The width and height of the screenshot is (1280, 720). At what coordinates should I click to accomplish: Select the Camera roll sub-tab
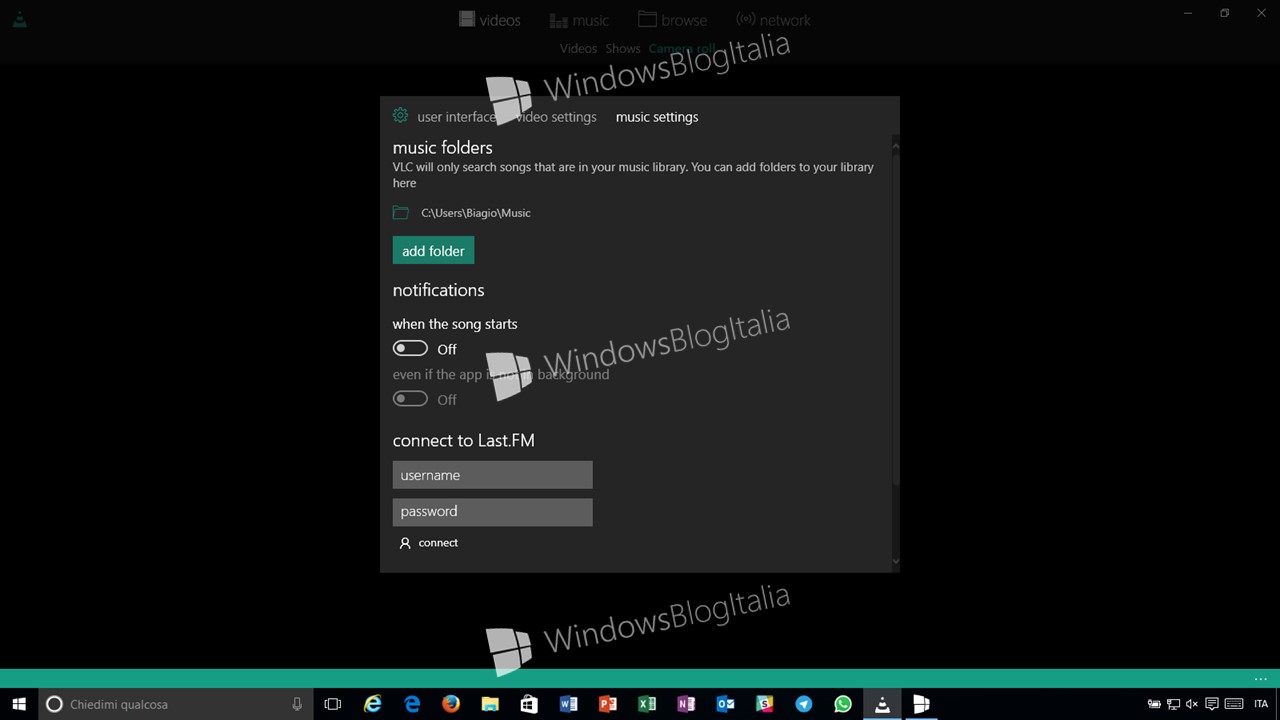pyautogui.click(x=682, y=48)
